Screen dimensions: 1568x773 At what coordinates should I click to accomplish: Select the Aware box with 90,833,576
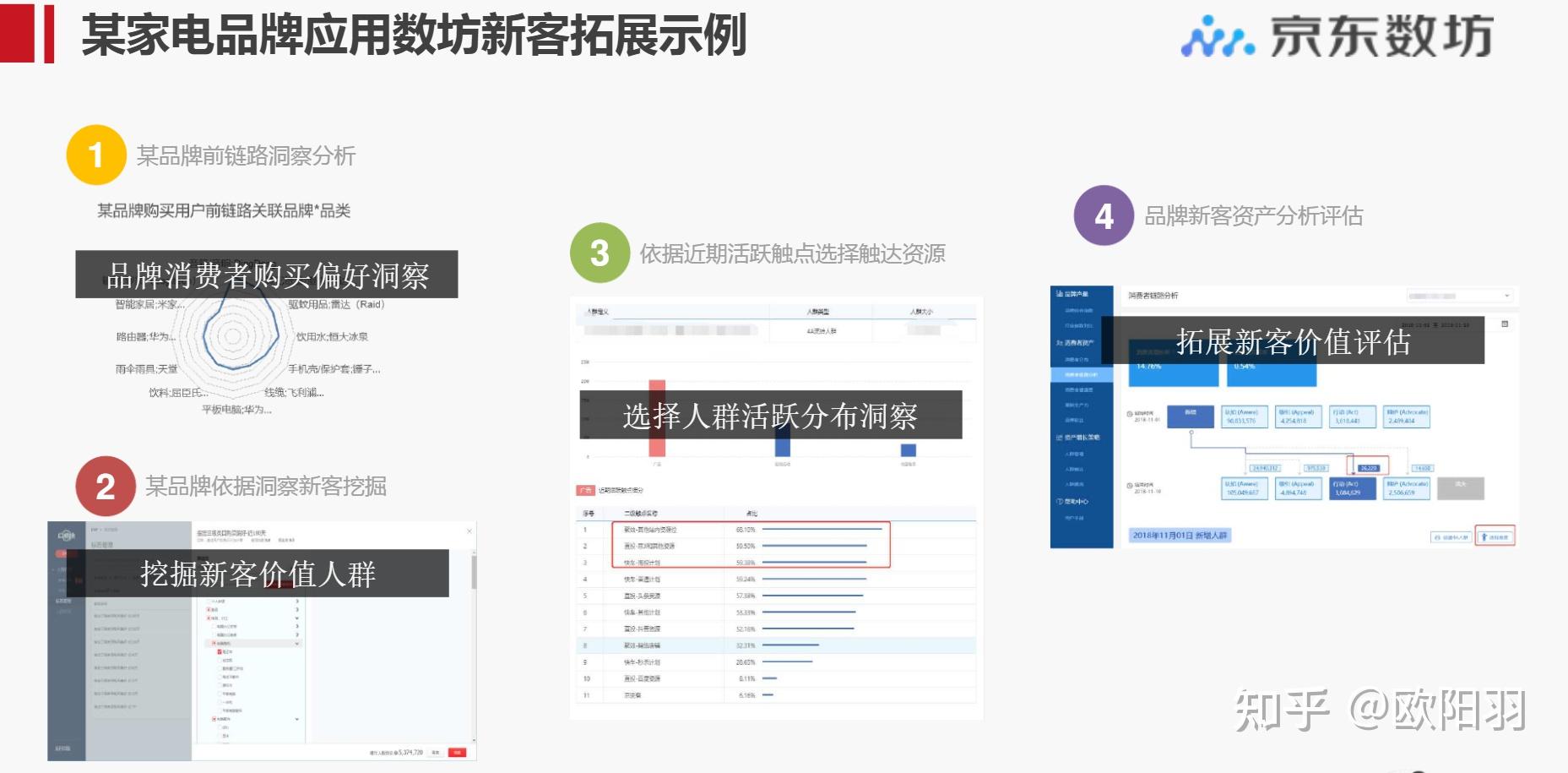click(x=1244, y=416)
